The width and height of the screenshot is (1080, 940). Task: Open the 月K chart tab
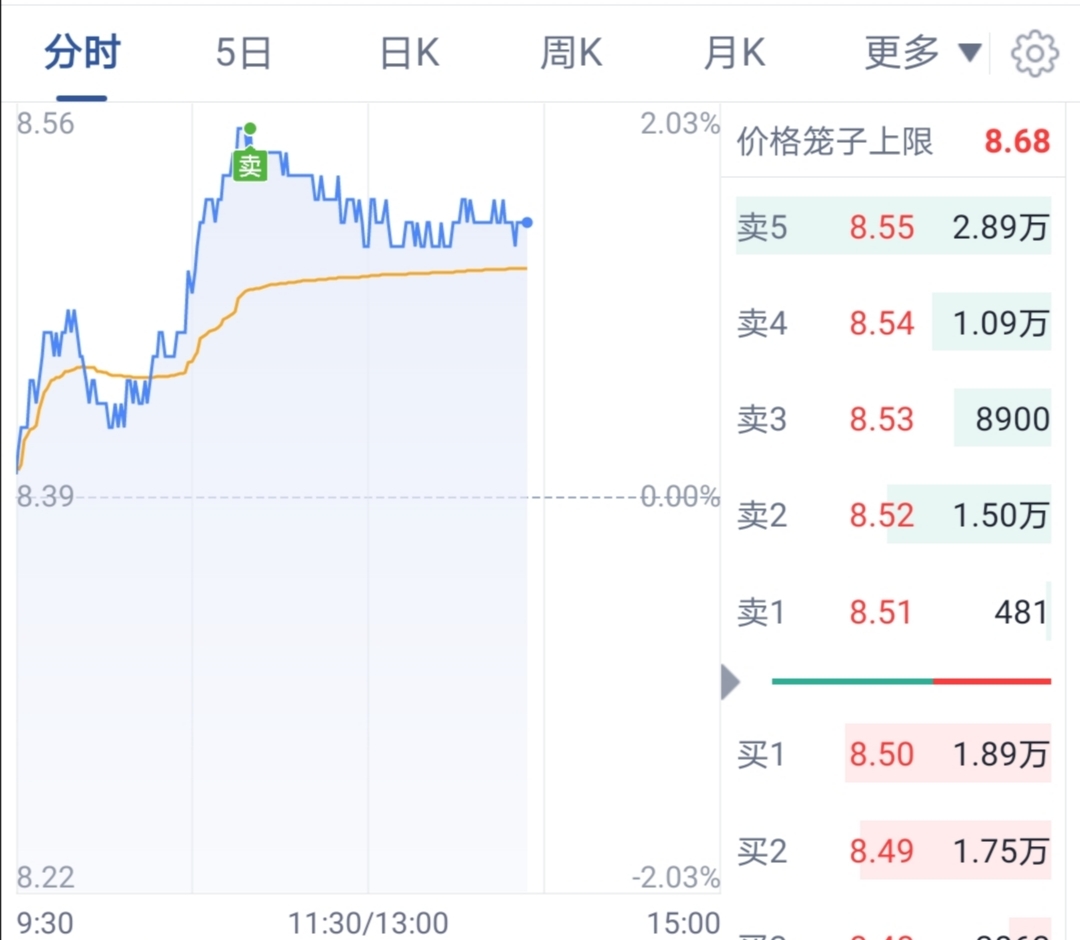pos(734,53)
